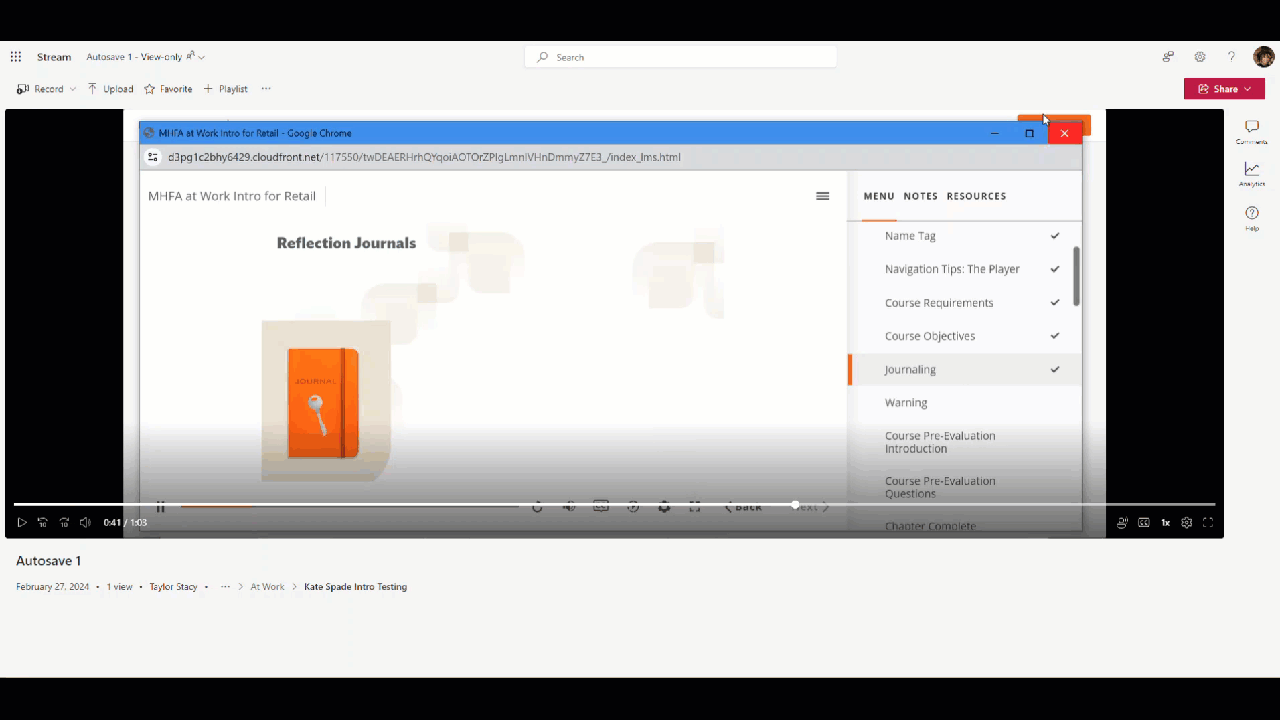The height and width of the screenshot is (720, 1280).
Task: Toggle captions on the Stream player
Action: (1144, 522)
